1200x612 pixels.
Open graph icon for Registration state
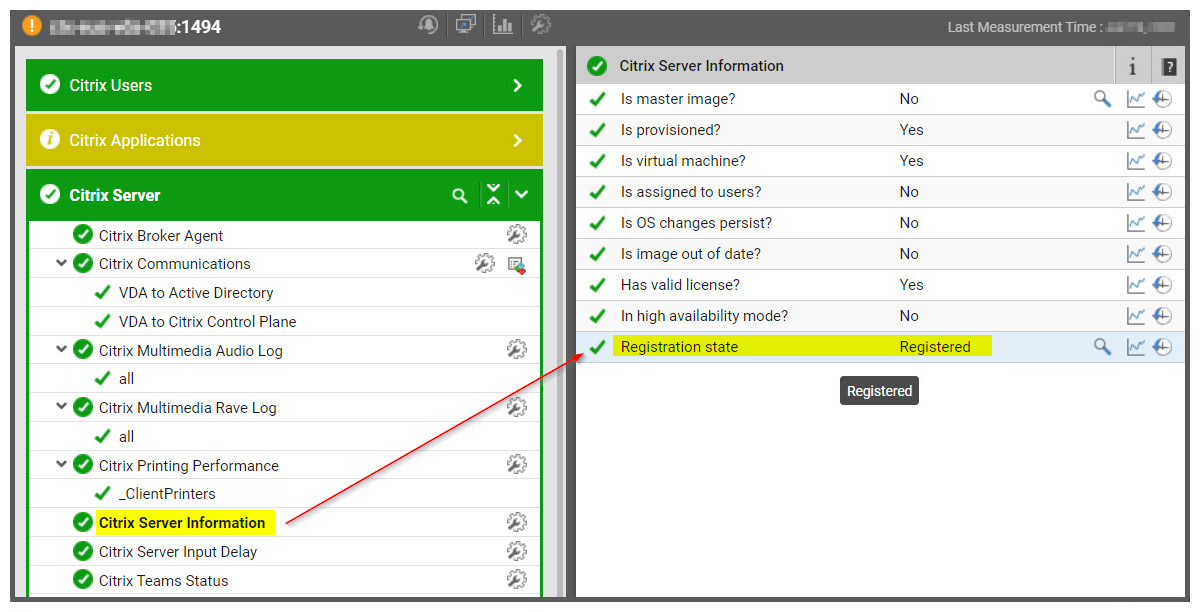1136,347
